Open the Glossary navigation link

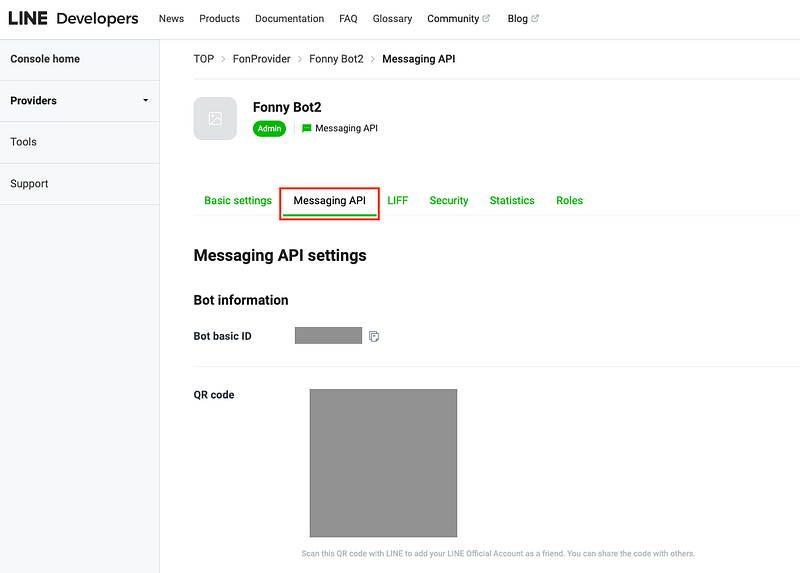(392, 18)
